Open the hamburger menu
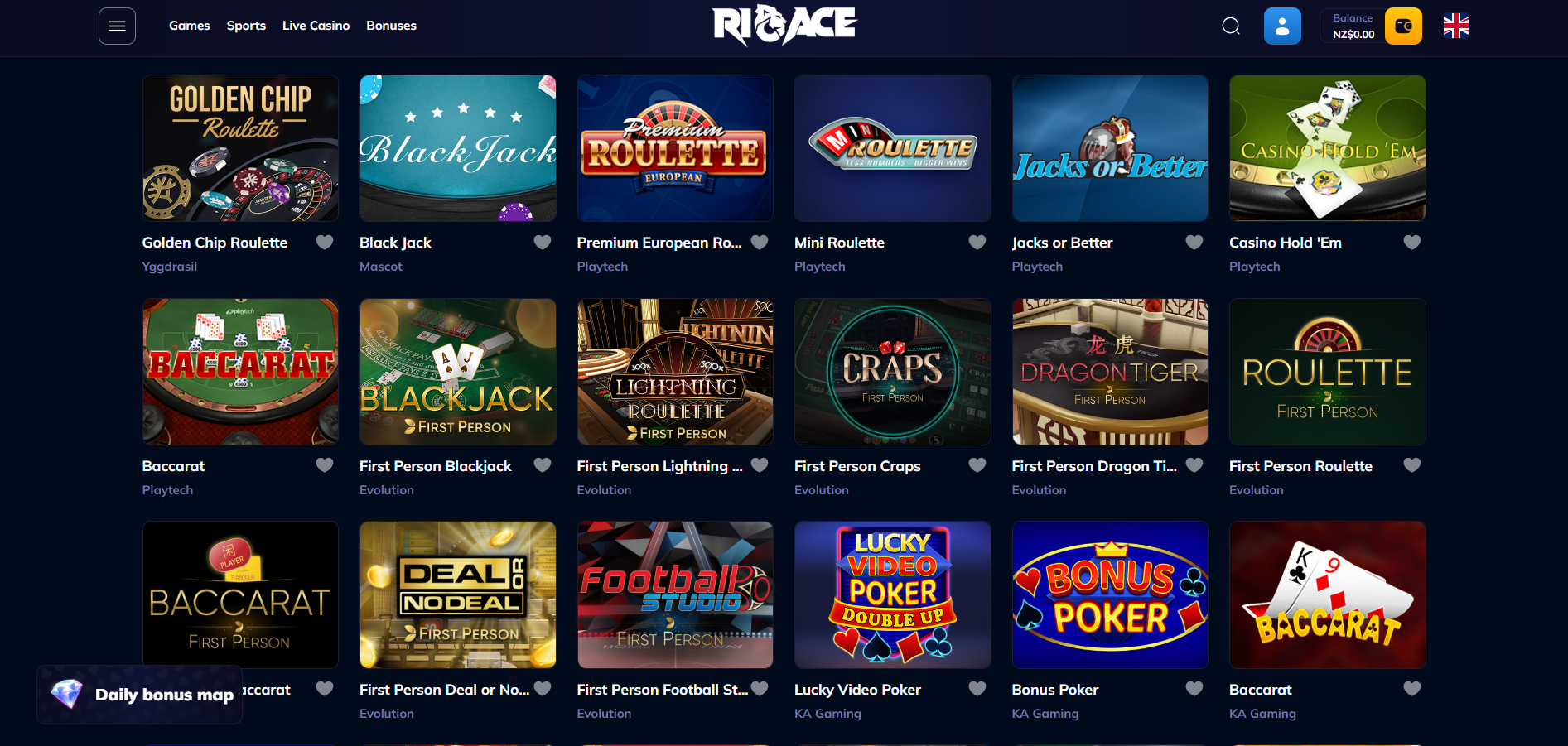The image size is (1568, 746). 117,26
